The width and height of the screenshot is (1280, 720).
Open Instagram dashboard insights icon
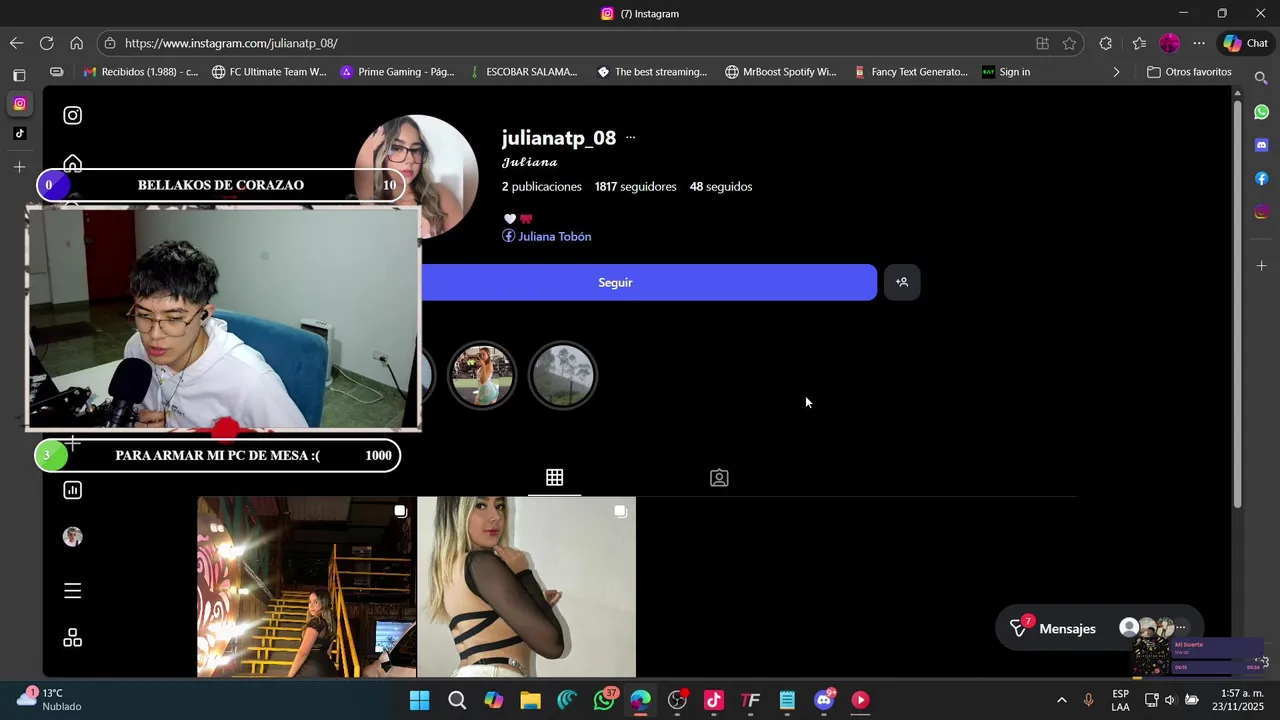pyautogui.click(x=72, y=490)
